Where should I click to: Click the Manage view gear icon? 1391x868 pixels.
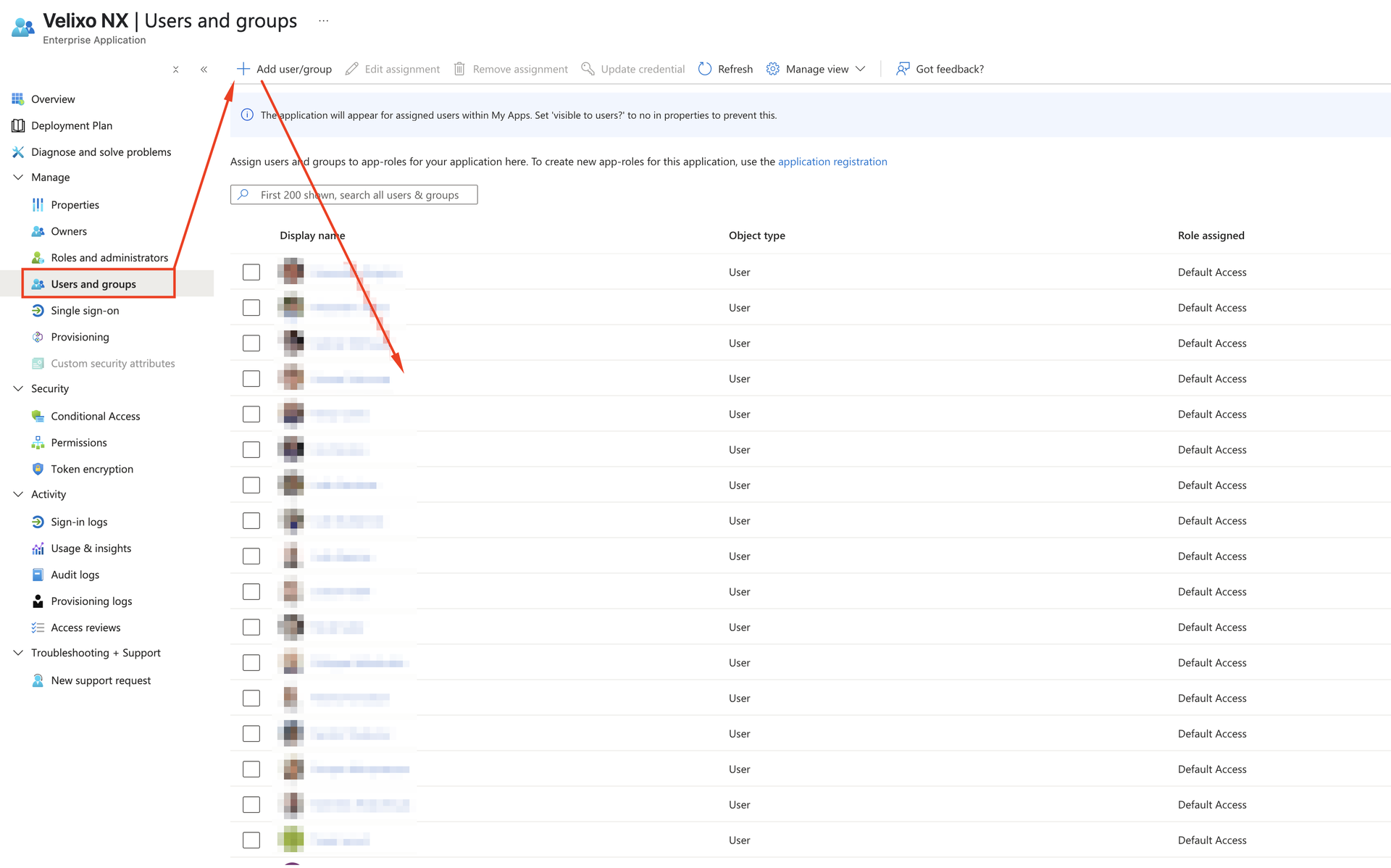[x=773, y=69]
